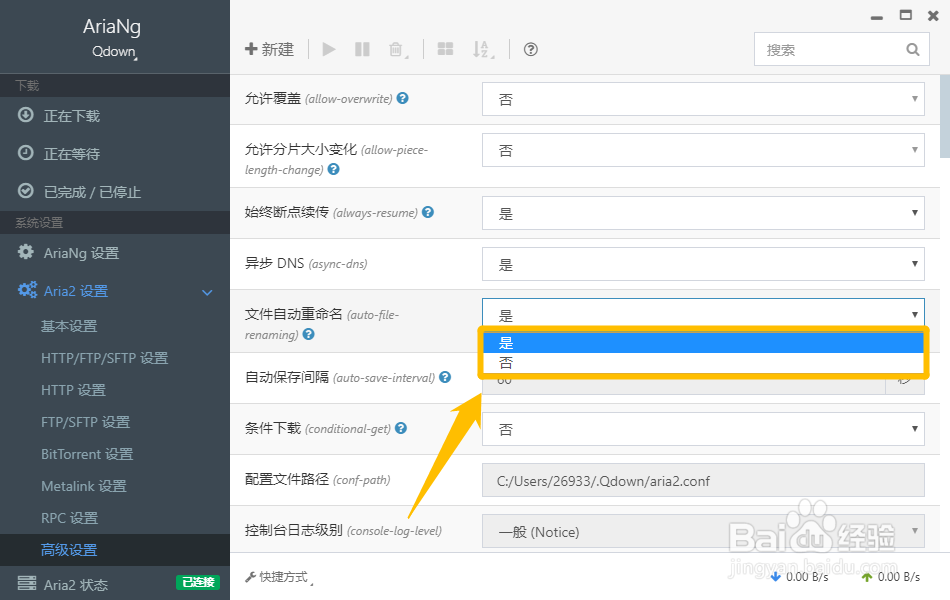This screenshot has height=600, width=950.
Task: Start selected tasks with the play icon
Action: tap(328, 49)
